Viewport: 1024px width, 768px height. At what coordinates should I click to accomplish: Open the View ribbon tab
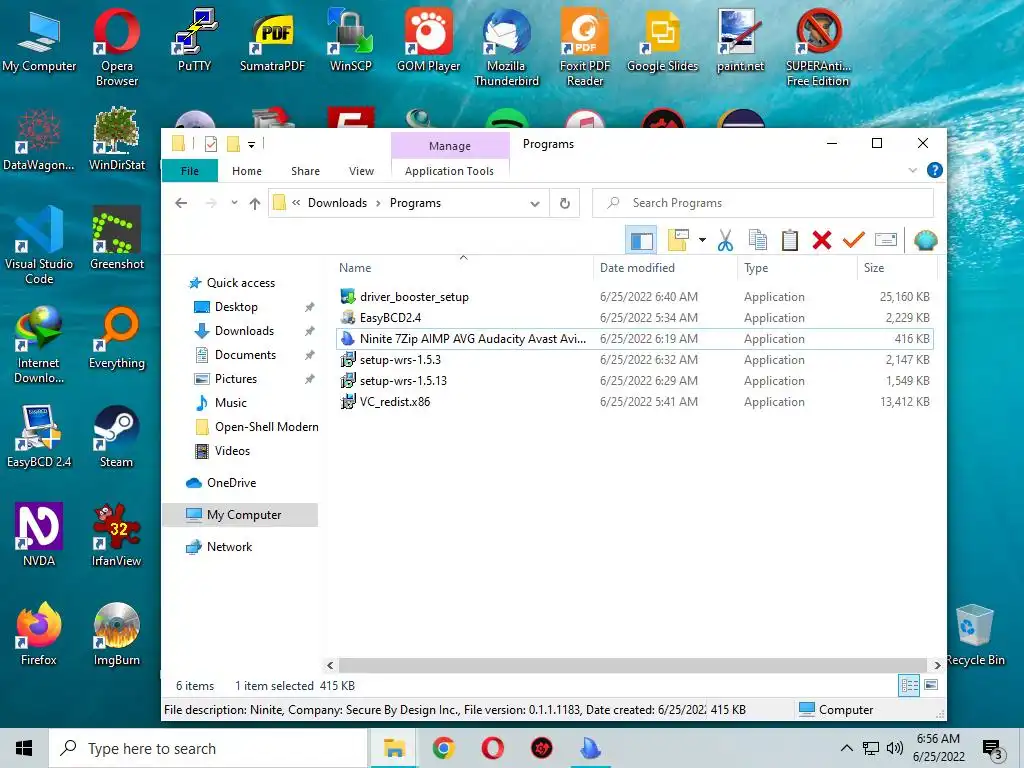coord(361,171)
